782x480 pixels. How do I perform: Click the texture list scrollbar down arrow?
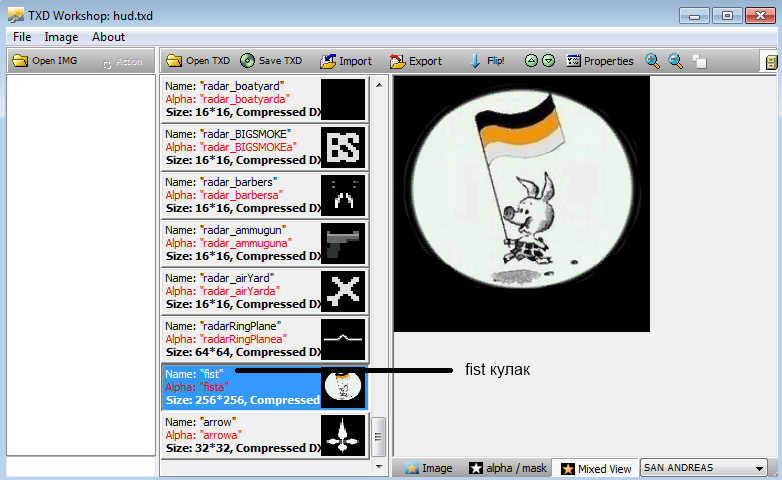(x=379, y=466)
